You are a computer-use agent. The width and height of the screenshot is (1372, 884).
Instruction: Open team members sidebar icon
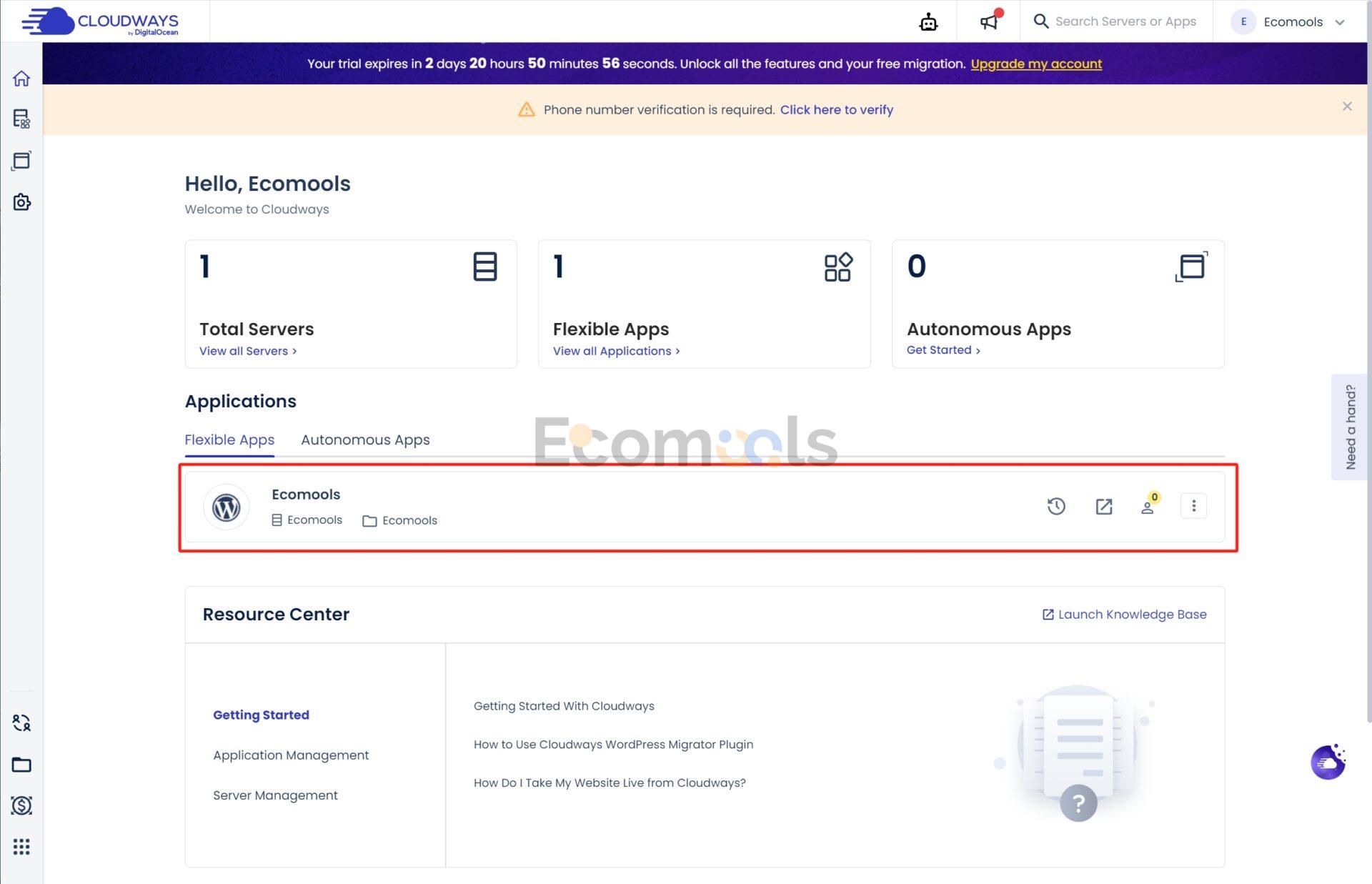click(x=21, y=722)
